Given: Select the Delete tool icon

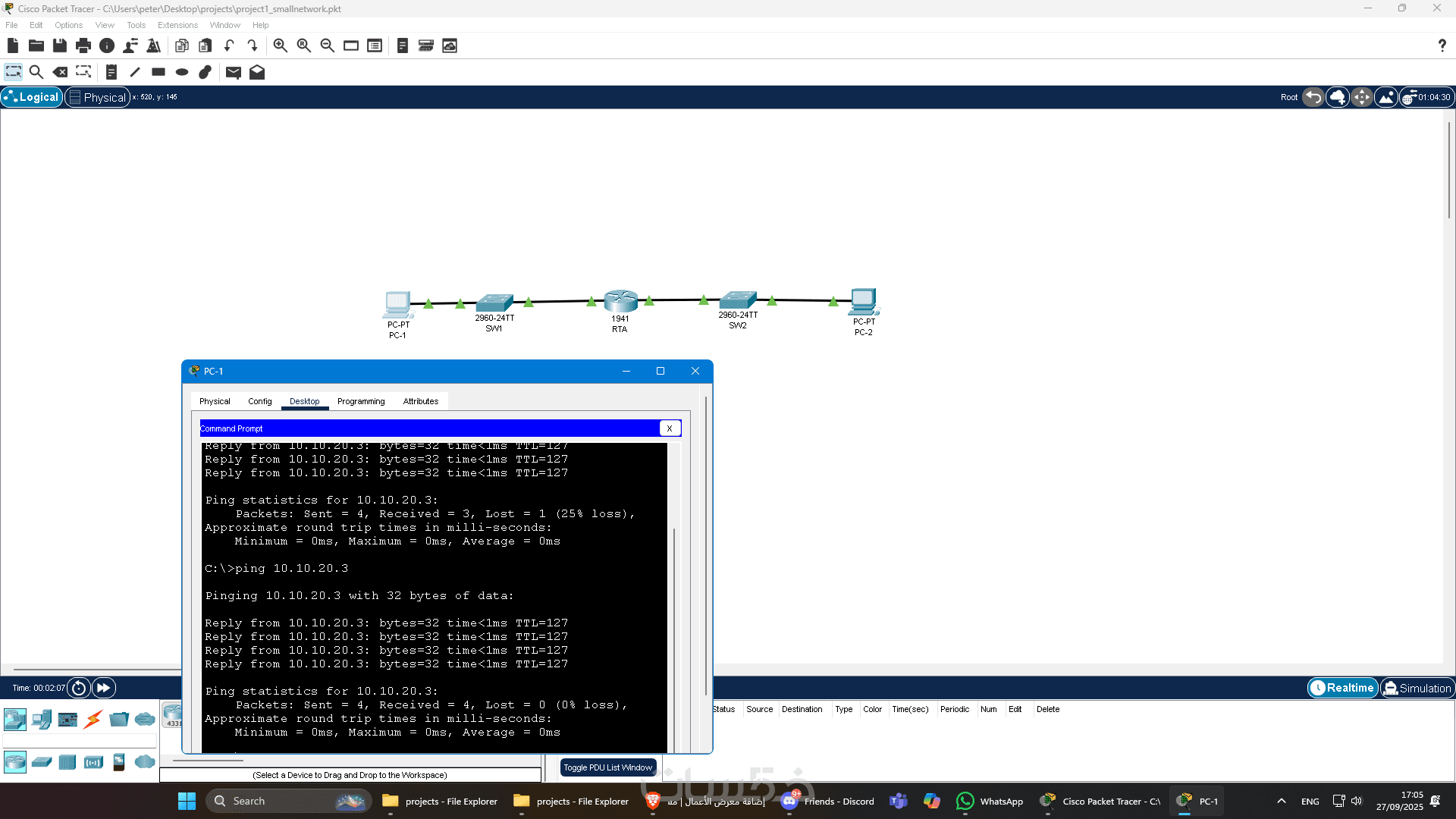Looking at the screenshot, I should 60,72.
